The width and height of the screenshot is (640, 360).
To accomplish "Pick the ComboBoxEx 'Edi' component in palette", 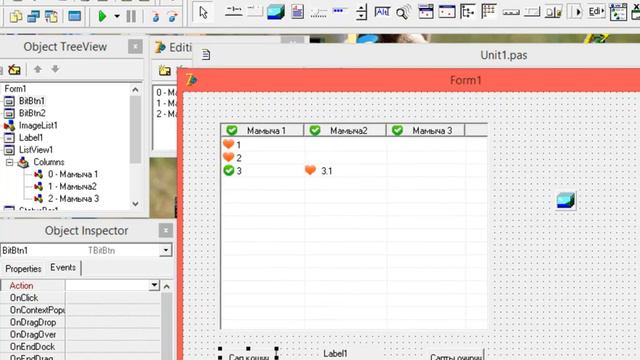I will (596, 12).
